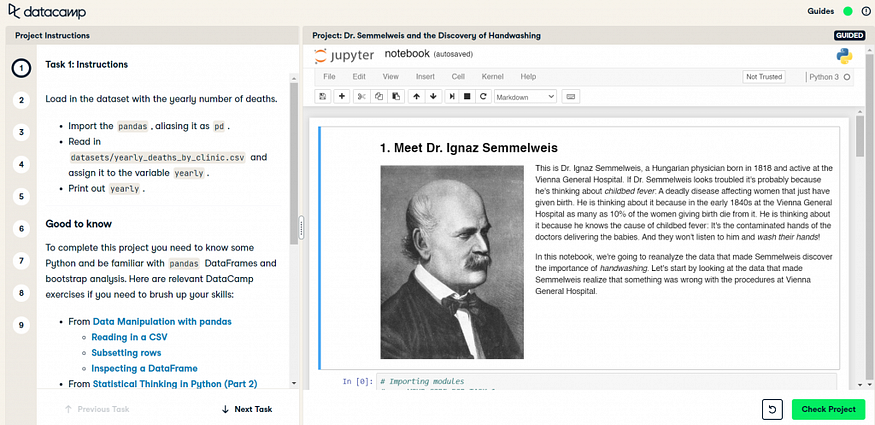Click the Jupyter logo
This screenshot has height=425, width=875.
[344, 56]
